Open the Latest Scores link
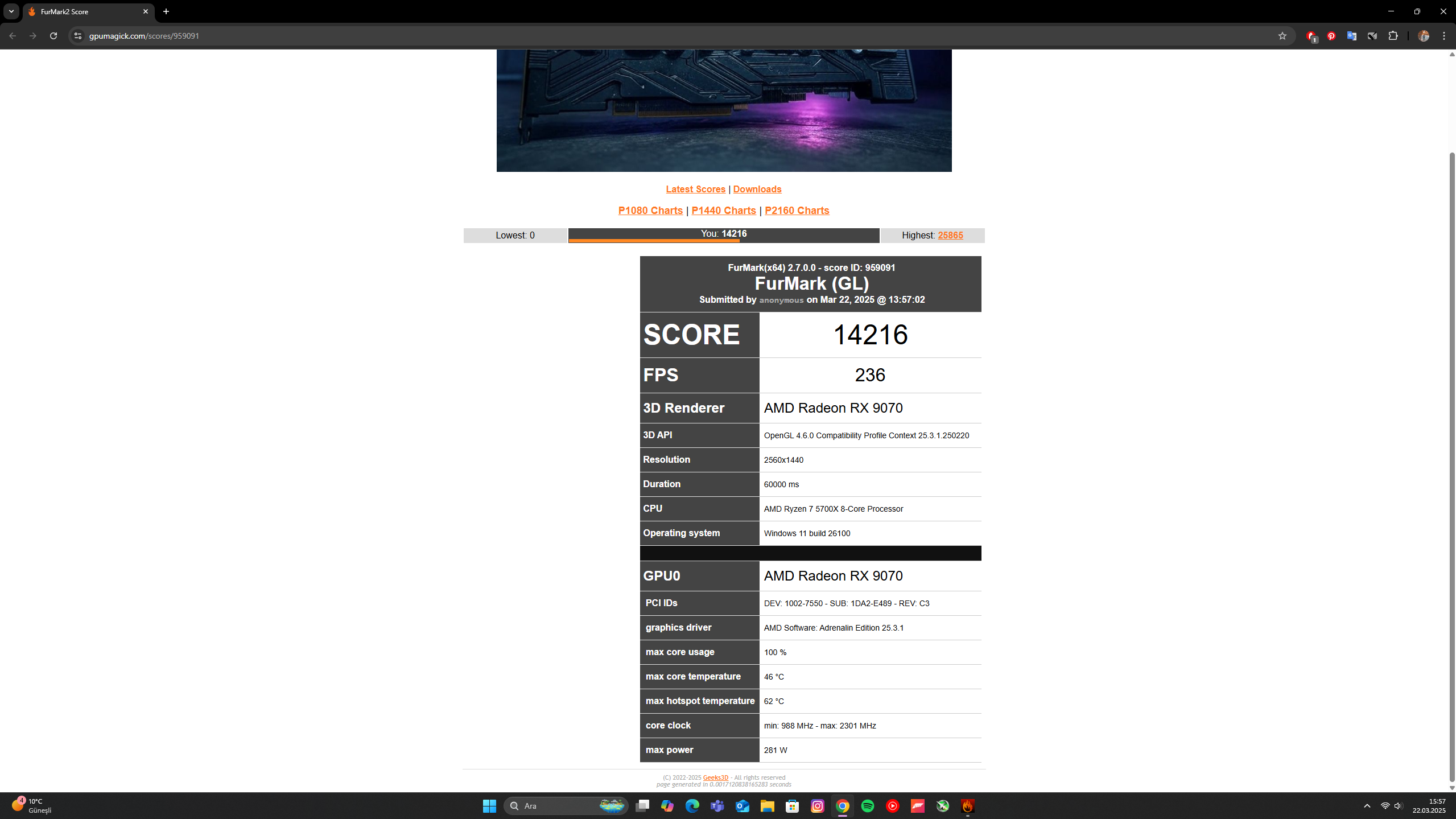The image size is (1456, 819). (695, 189)
